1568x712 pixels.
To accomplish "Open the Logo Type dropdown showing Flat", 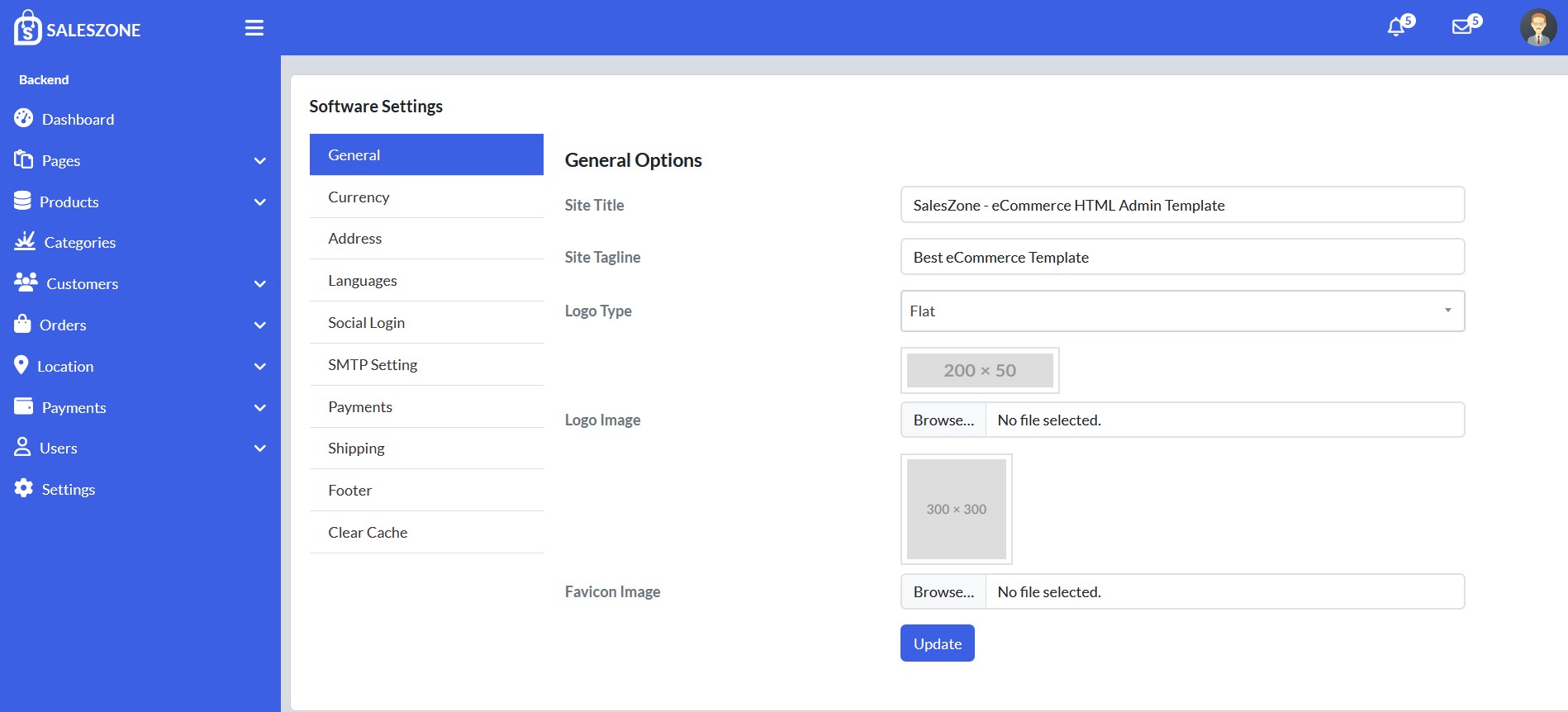I will [1182, 311].
